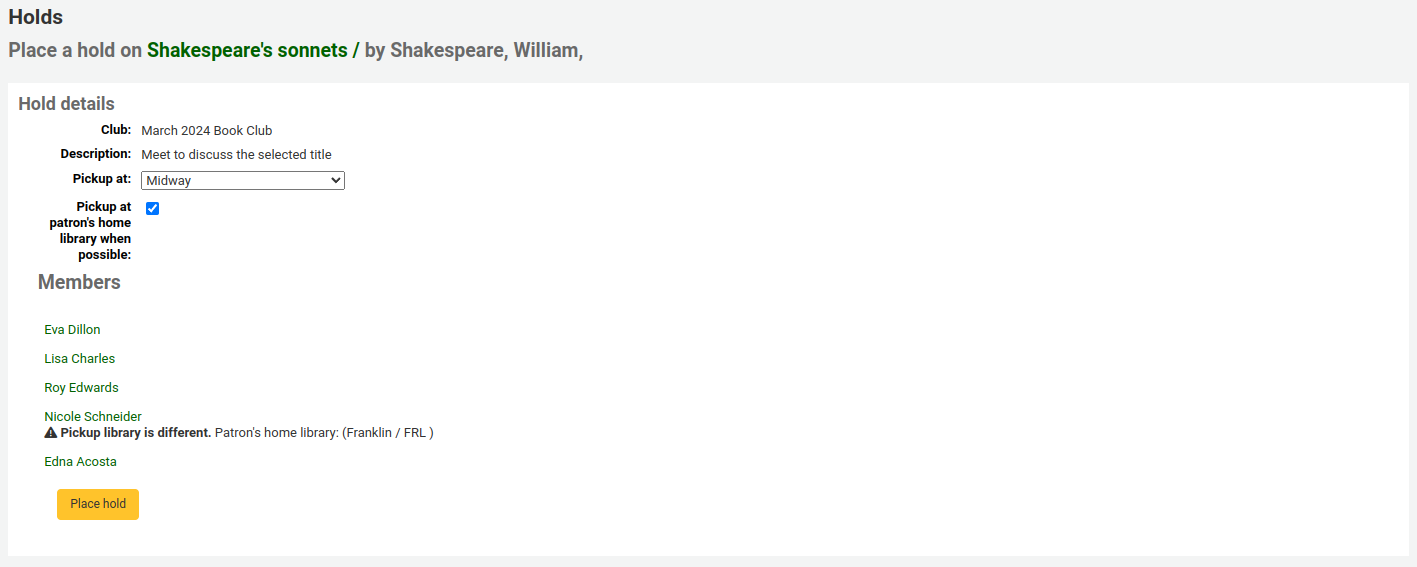Image resolution: width=1417 pixels, height=567 pixels.
Task: Click the March 2024 Book Club name text
Action: (x=207, y=131)
